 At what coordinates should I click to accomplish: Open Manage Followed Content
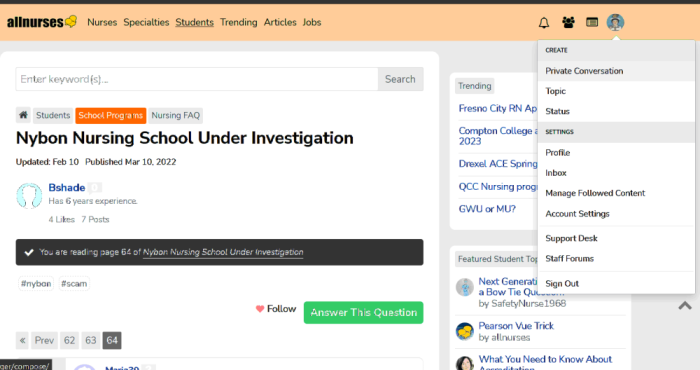pos(616,193)
